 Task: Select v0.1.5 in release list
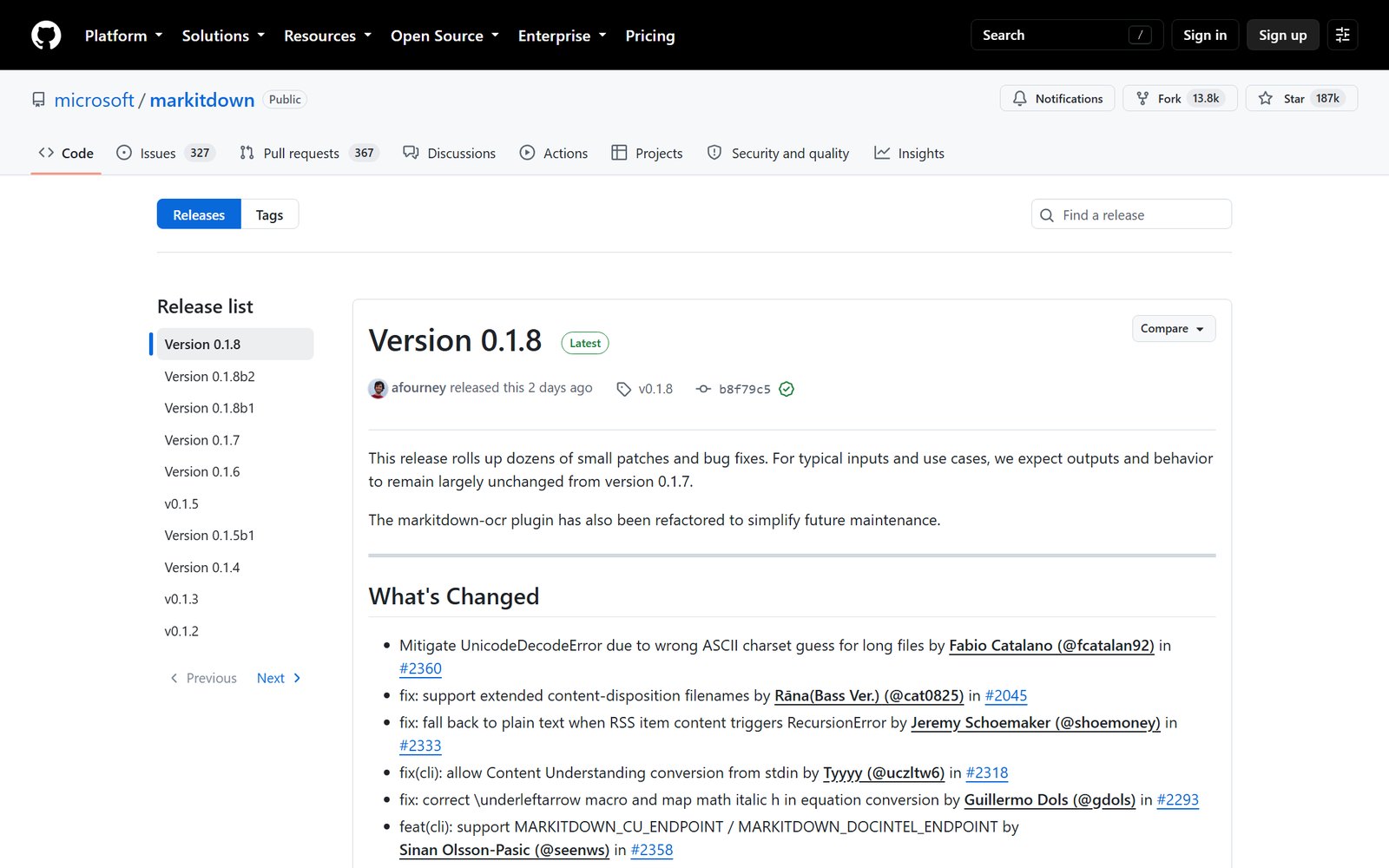[234, 503]
